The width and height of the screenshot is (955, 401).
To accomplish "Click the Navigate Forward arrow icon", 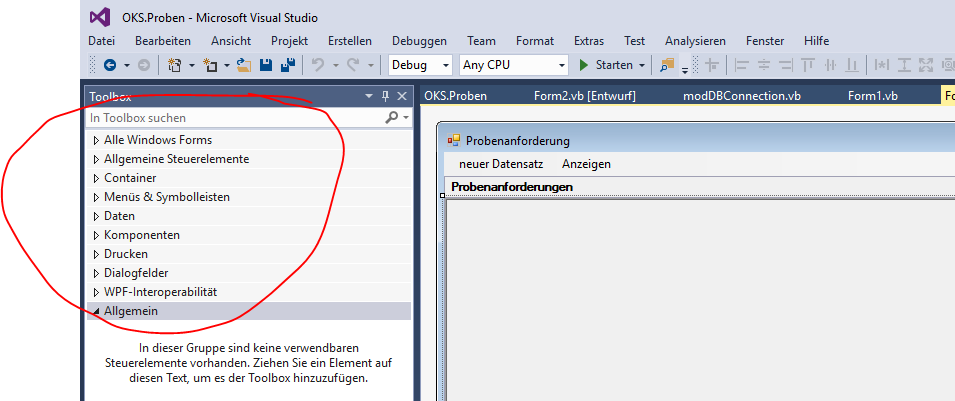I will (x=144, y=65).
